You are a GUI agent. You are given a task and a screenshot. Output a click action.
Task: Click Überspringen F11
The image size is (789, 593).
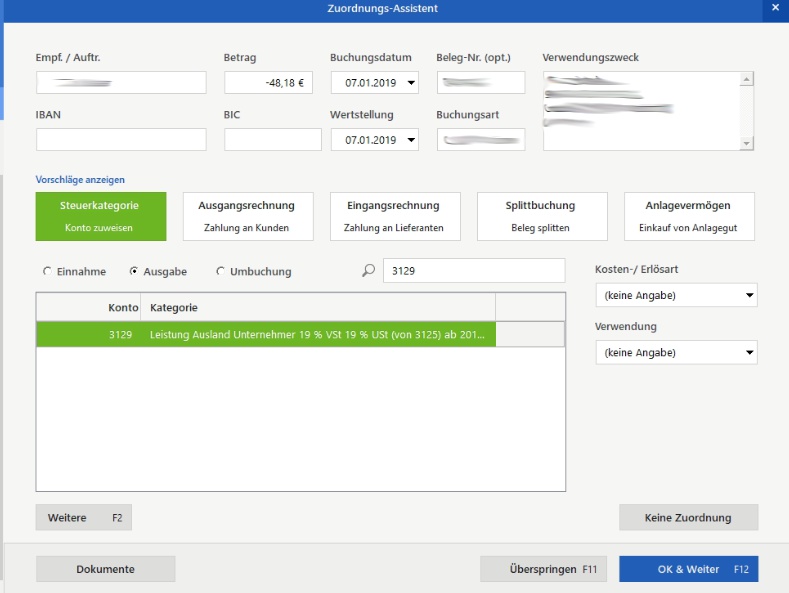[x=543, y=569]
